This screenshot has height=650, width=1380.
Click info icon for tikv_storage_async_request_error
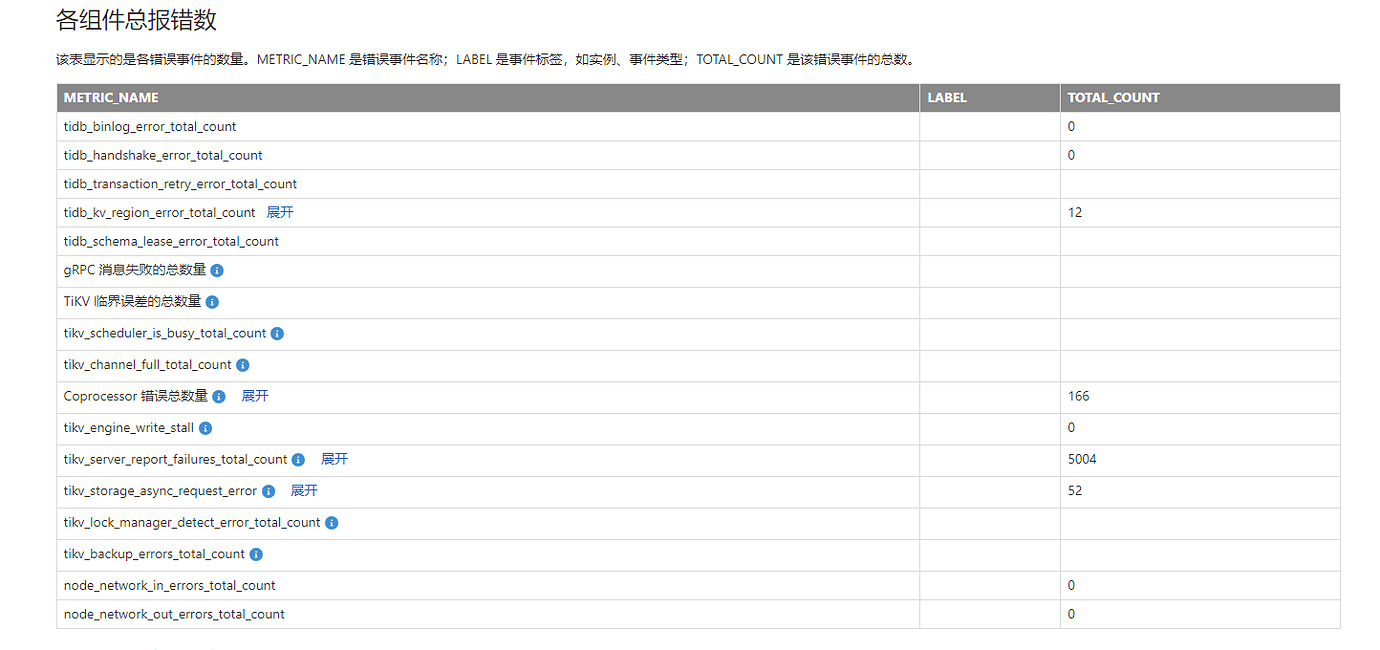(x=268, y=491)
